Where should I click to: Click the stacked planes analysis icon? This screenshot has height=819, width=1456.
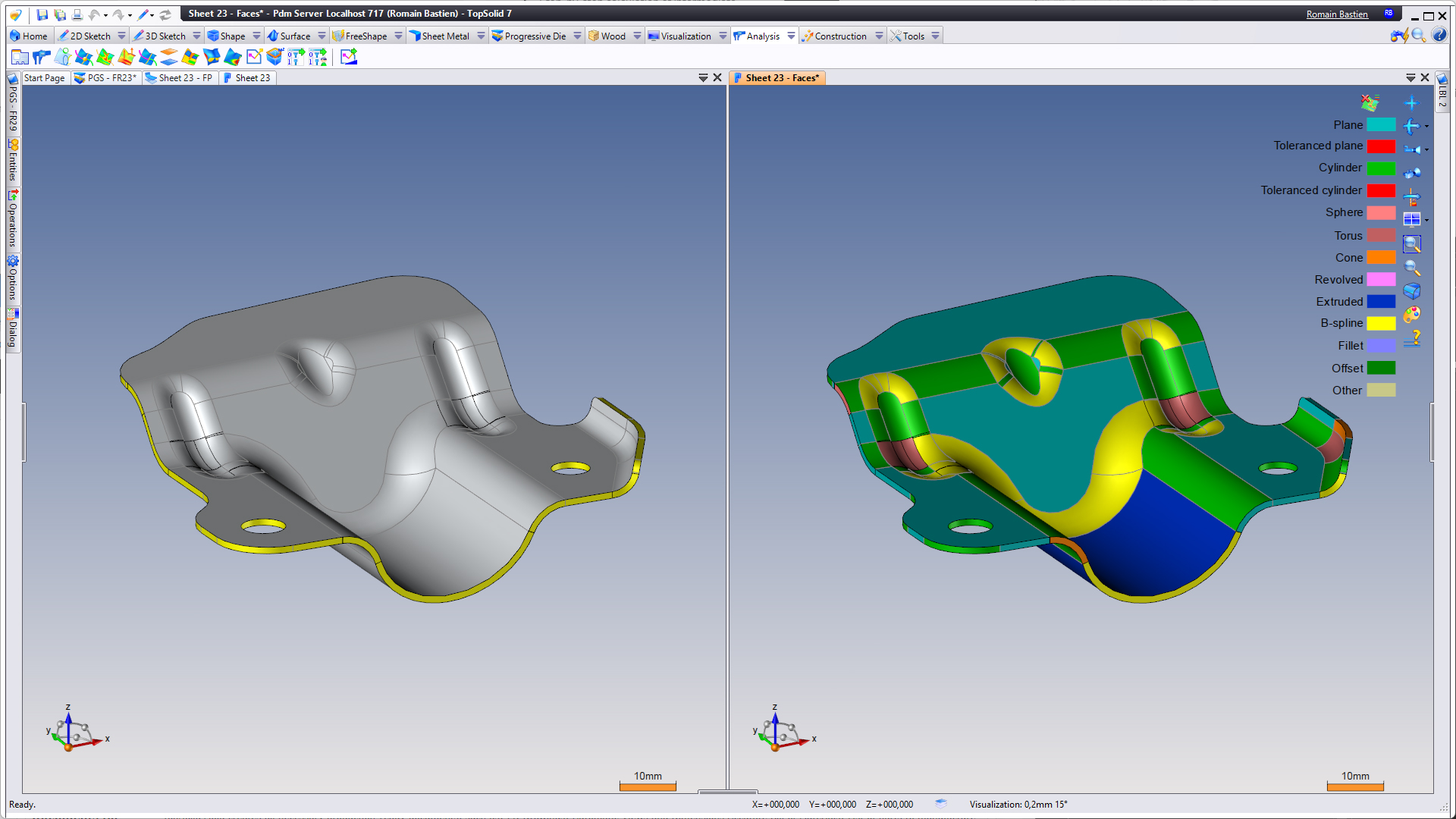click(x=169, y=57)
